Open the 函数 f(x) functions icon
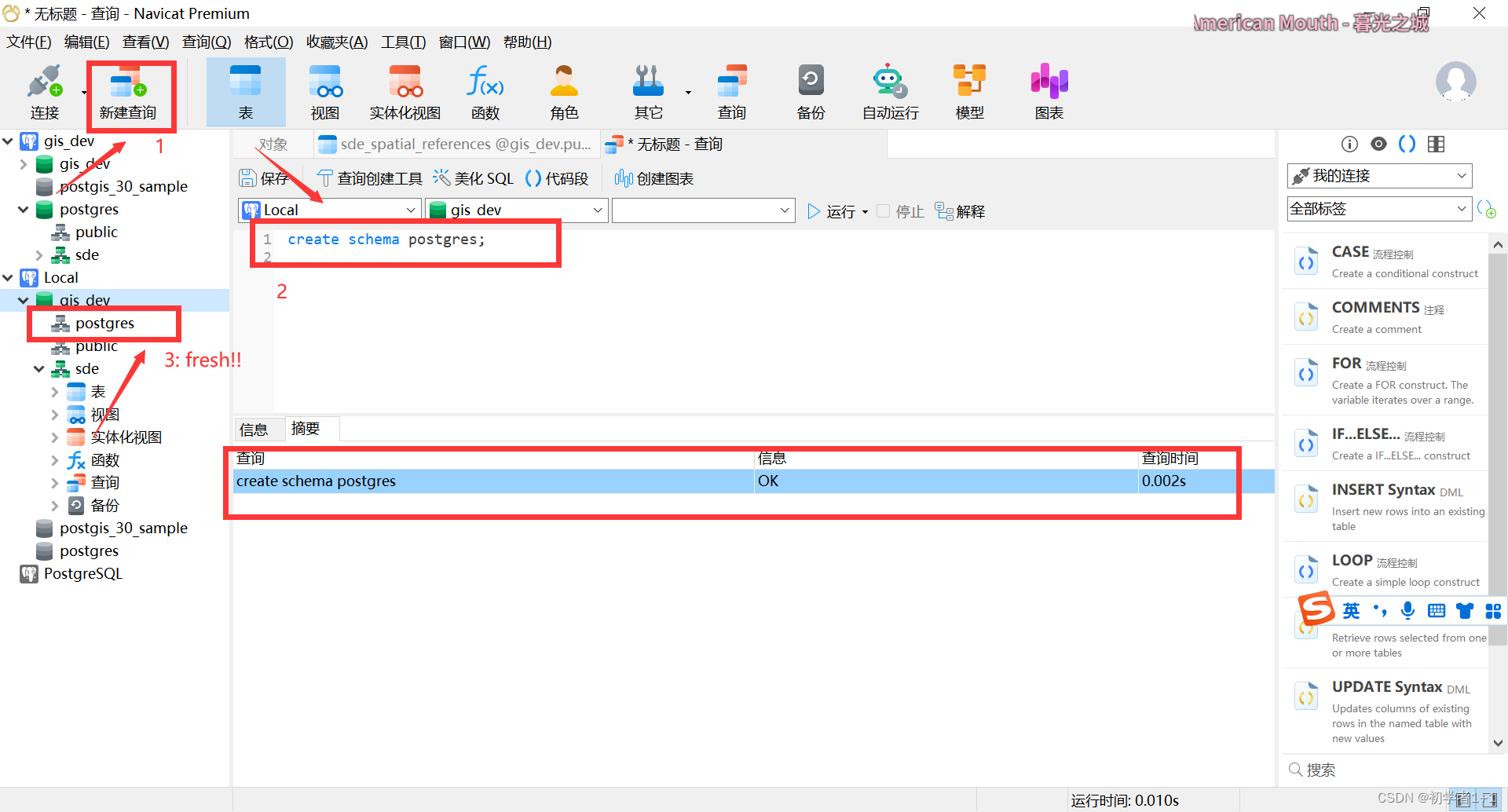The height and width of the screenshot is (812, 1508). [x=485, y=90]
